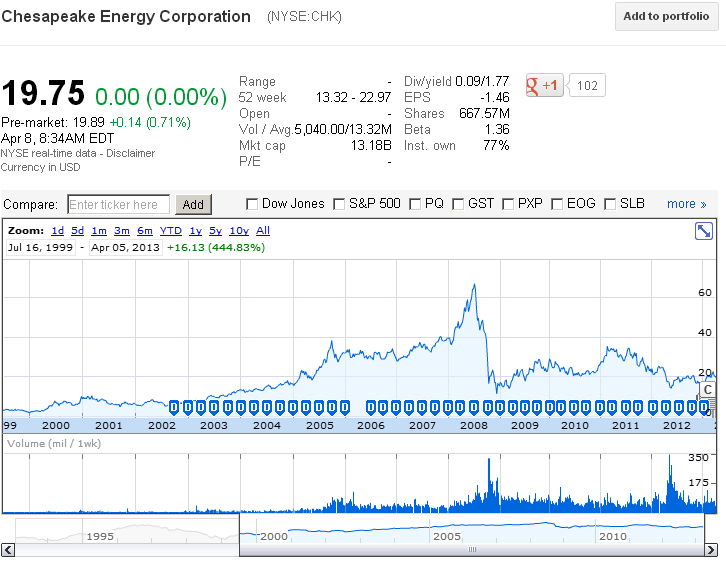Click the Google +1 button

[x=544, y=85]
